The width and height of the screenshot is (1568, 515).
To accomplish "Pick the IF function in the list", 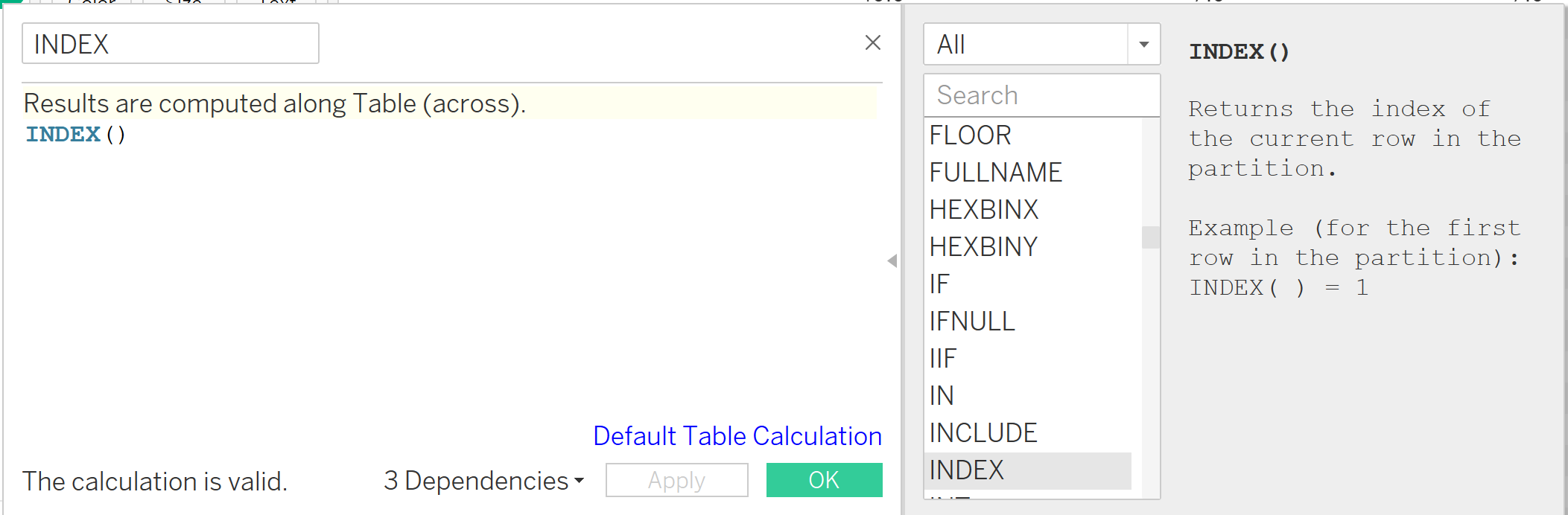I will (939, 284).
